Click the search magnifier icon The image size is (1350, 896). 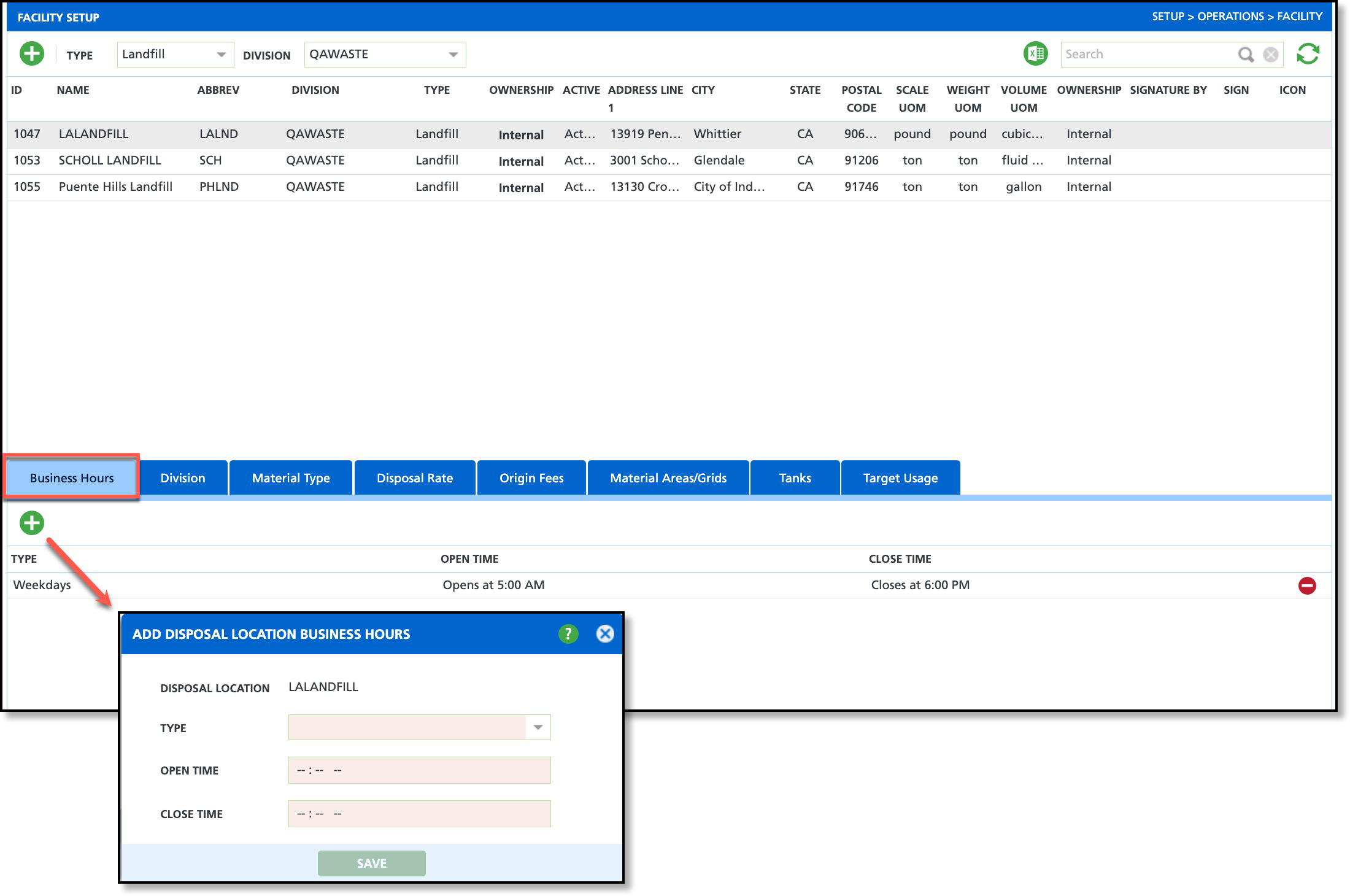(x=1245, y=55)
